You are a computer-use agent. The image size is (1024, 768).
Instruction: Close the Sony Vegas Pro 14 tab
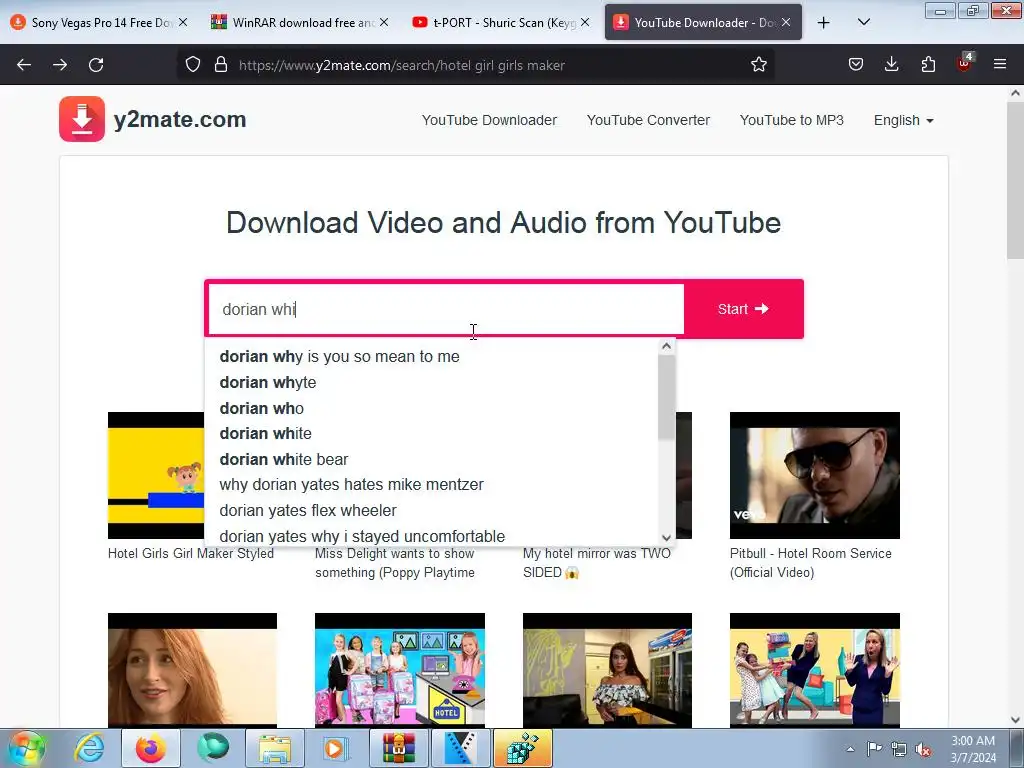point(183,22)
